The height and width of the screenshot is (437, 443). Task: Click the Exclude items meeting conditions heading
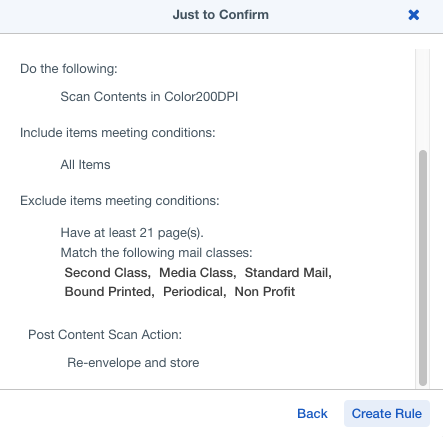point(120,201)
